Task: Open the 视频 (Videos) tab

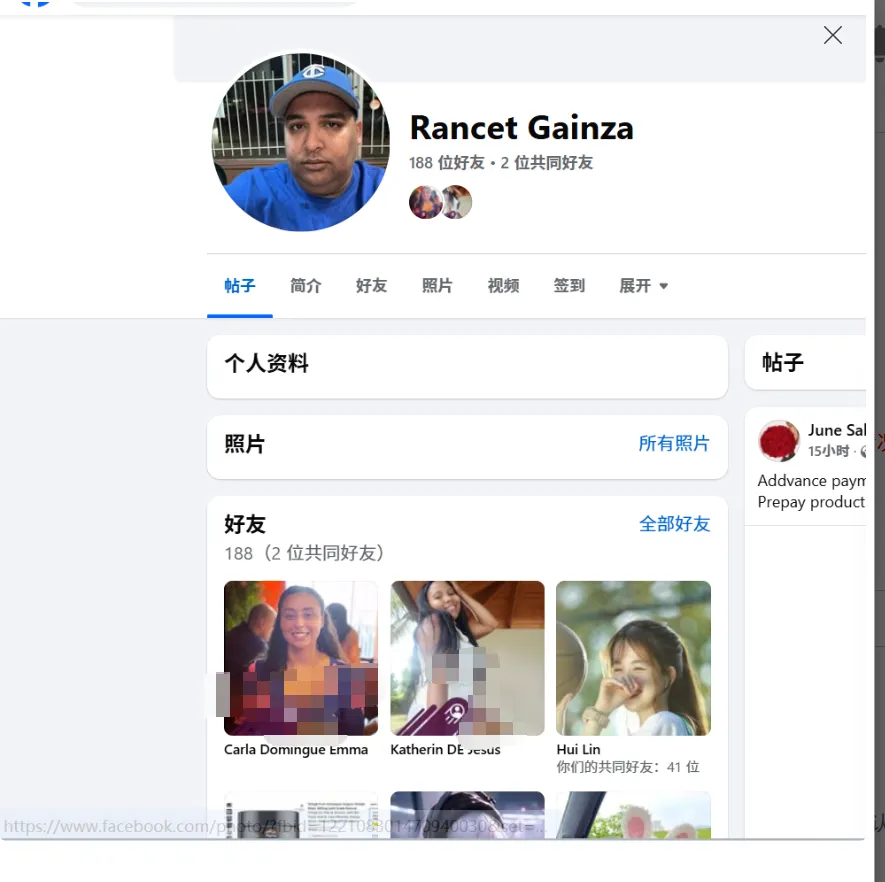Action: click(x=503, y=286)
